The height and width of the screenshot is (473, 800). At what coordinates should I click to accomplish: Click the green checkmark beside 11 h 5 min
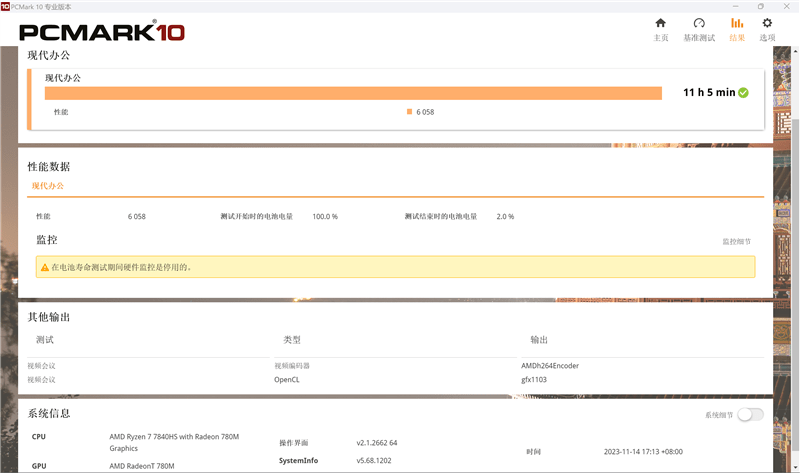pos(744,93)
